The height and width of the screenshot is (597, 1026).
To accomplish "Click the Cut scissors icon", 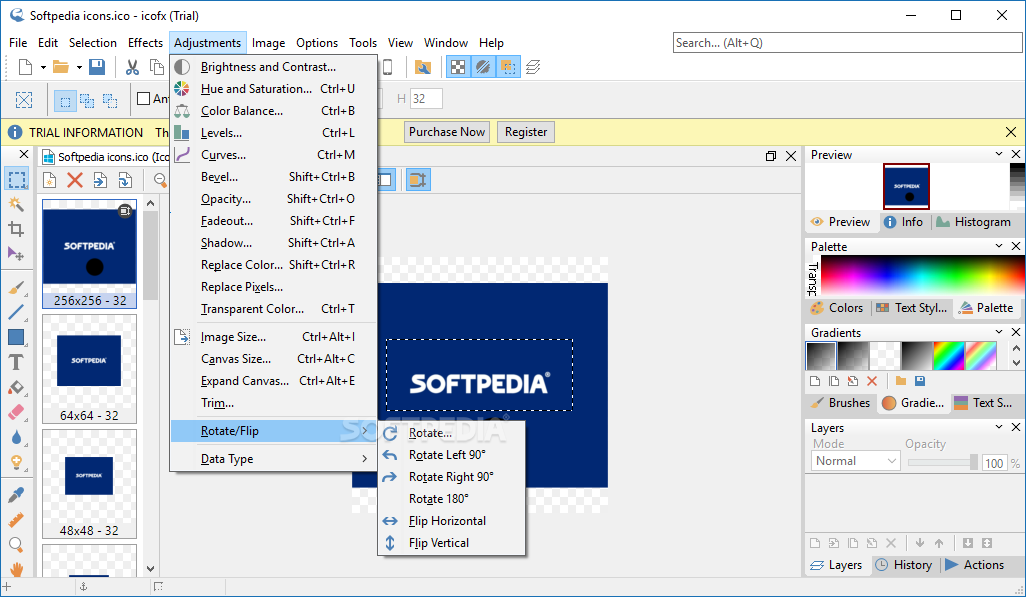I will [x=132, y=67].
